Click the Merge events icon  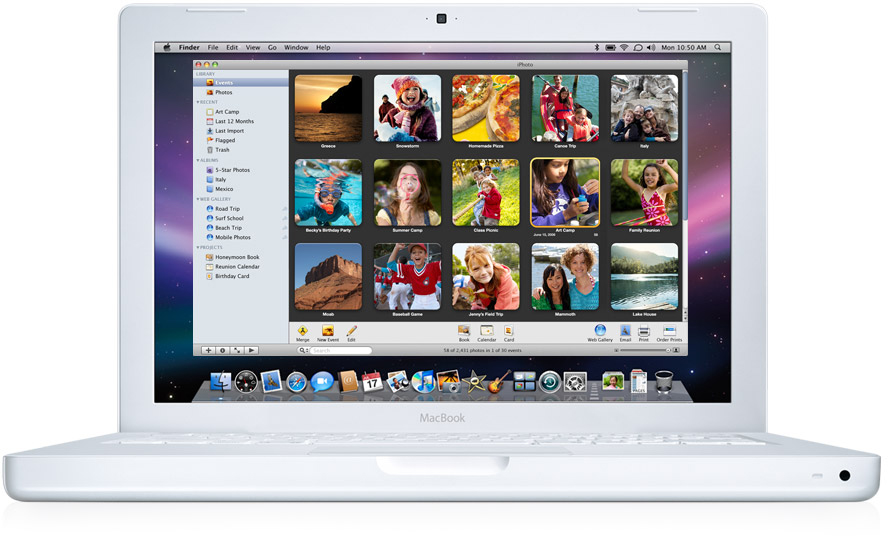302,330
